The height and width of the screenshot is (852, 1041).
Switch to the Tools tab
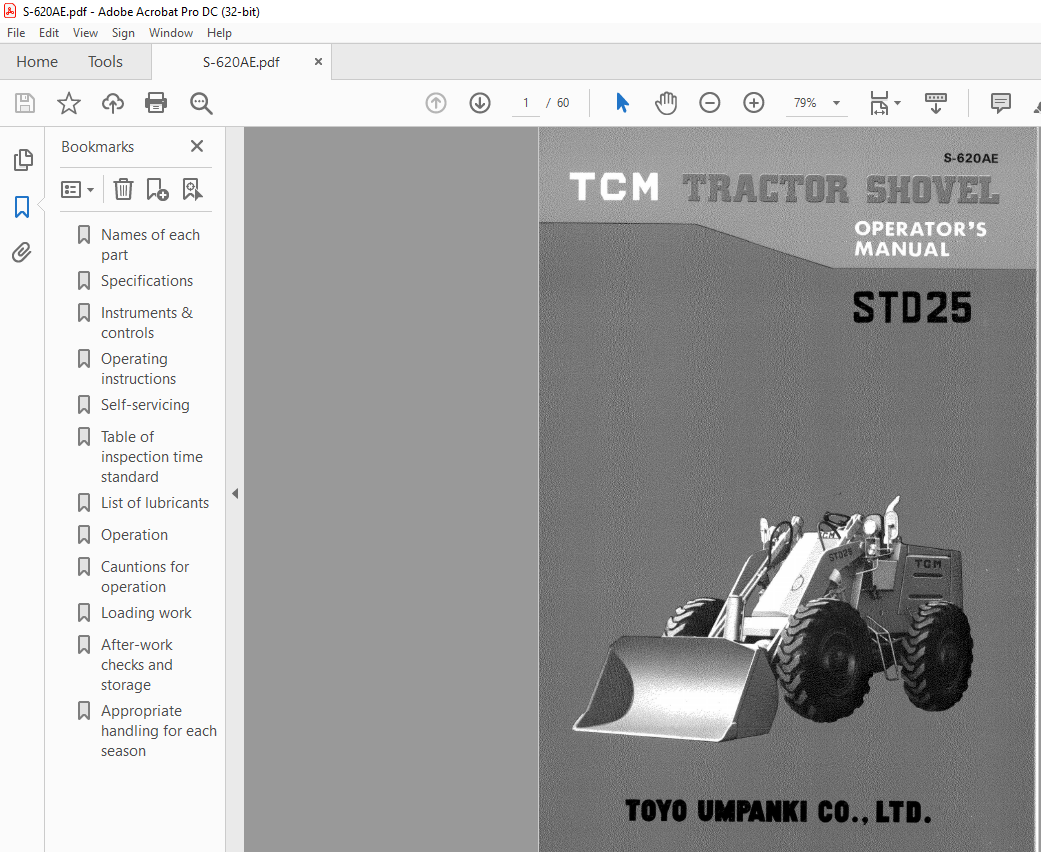106,62
